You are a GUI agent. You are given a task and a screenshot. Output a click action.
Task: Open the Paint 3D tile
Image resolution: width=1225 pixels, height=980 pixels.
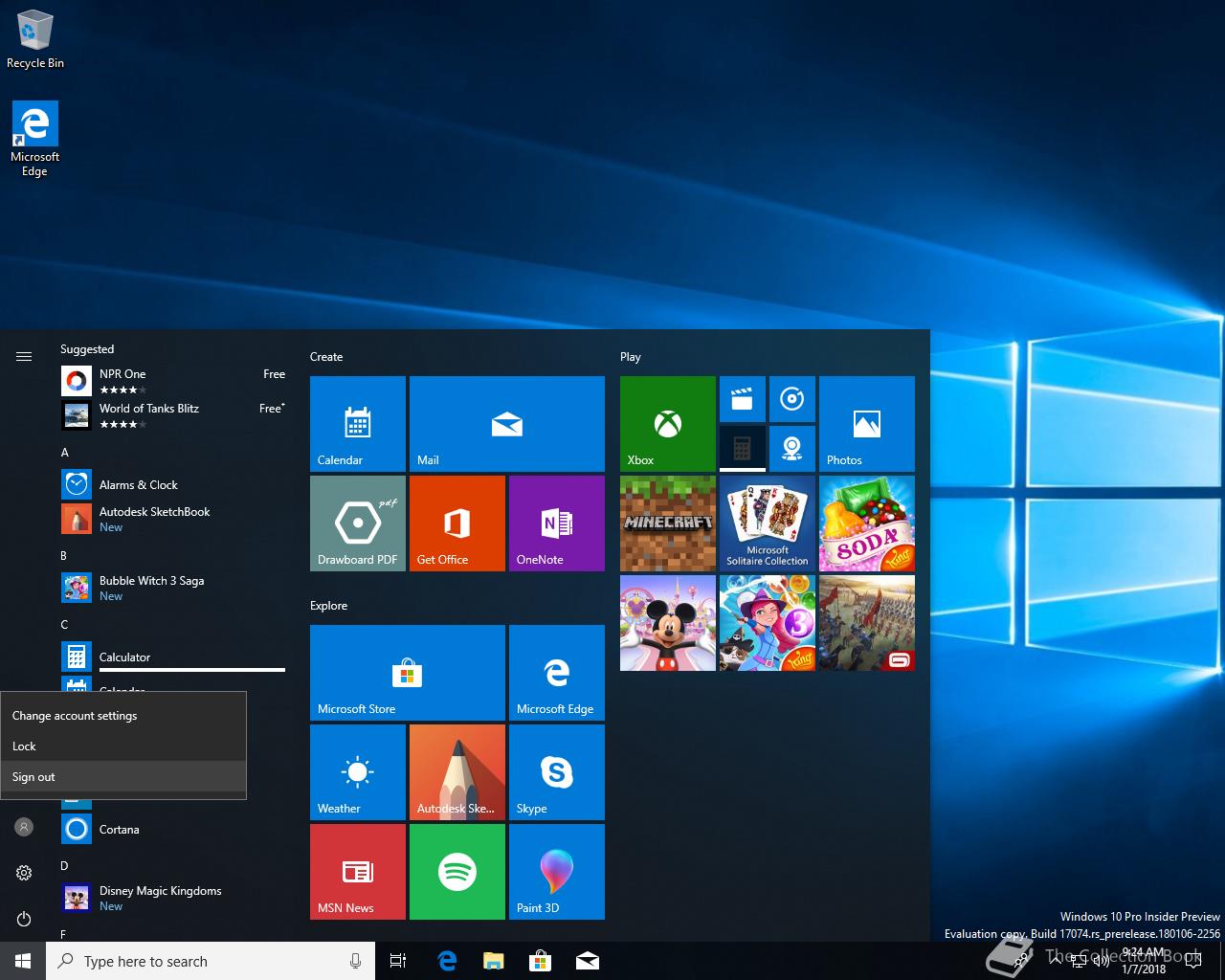[x=557, y=872]
